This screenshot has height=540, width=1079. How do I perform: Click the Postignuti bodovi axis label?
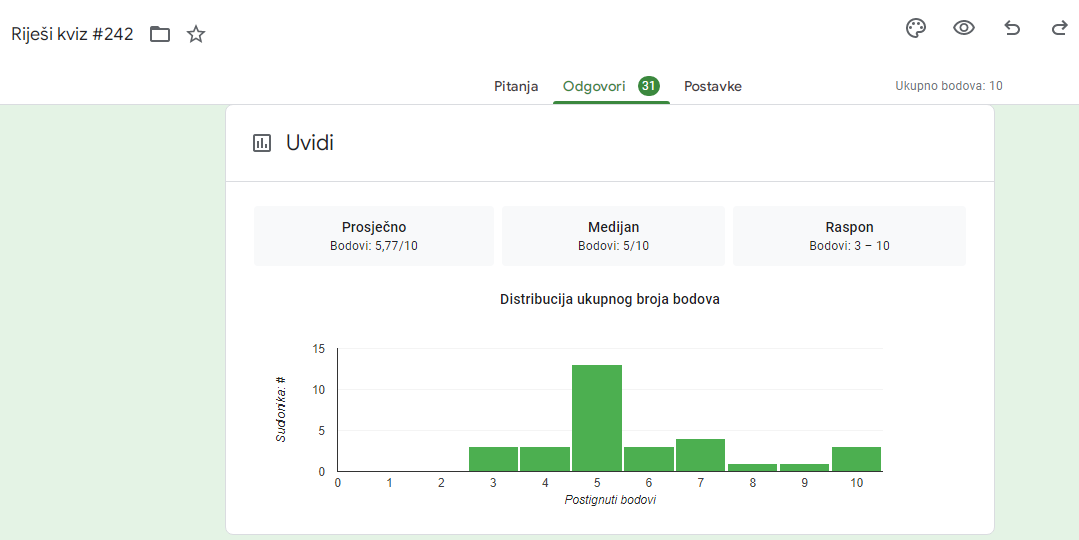(x=610, y=500)
